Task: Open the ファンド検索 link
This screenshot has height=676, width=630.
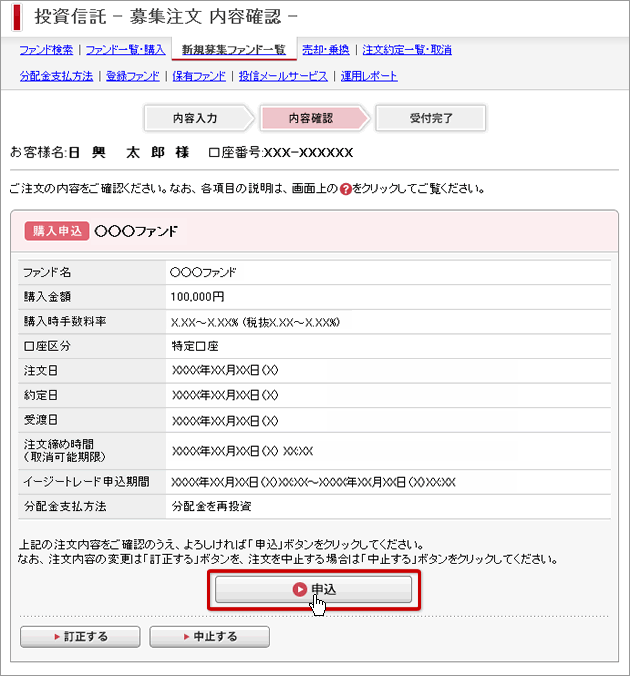Action: (46, 50)
